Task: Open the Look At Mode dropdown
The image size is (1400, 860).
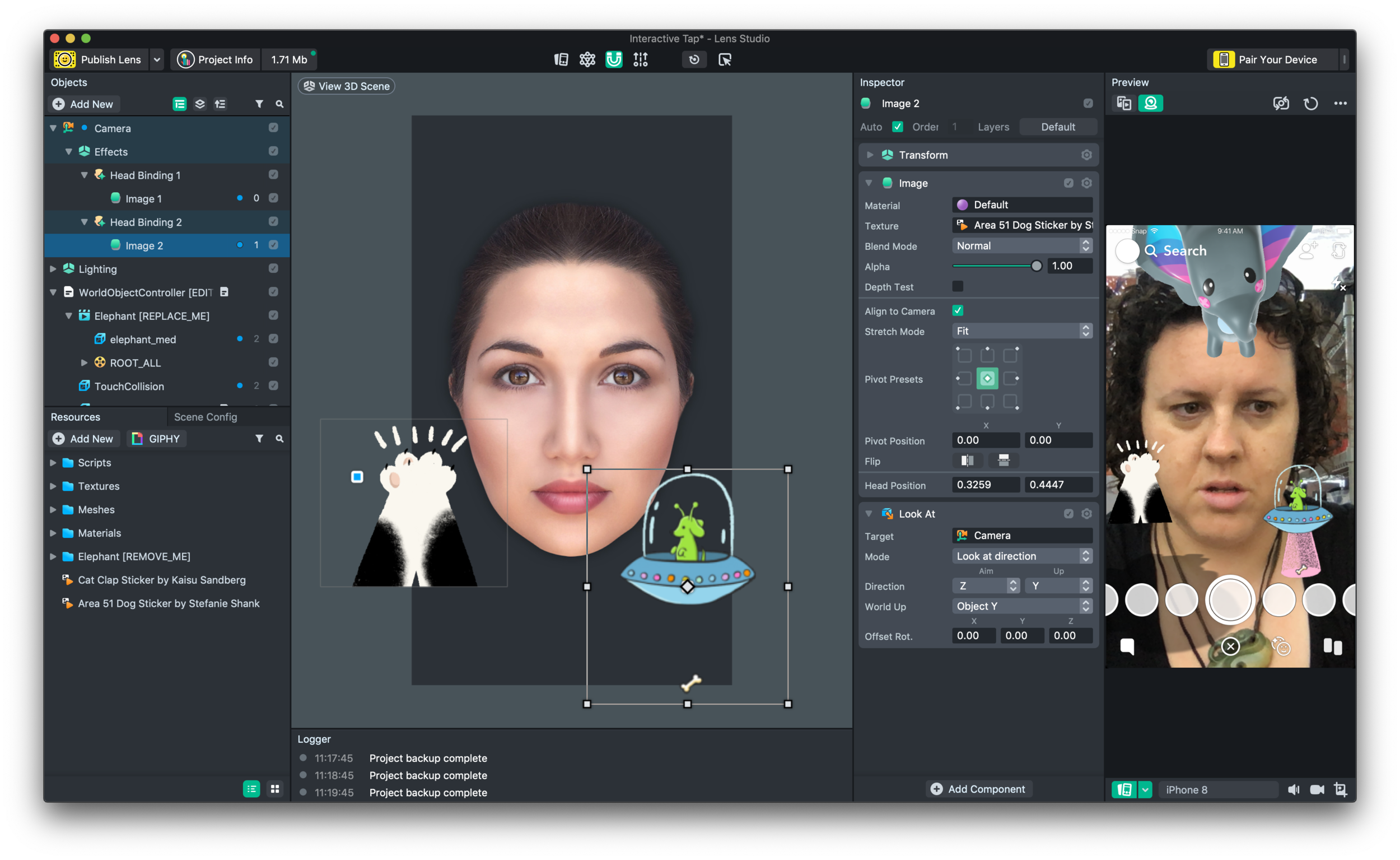Action: click(x=1022, y=556)
